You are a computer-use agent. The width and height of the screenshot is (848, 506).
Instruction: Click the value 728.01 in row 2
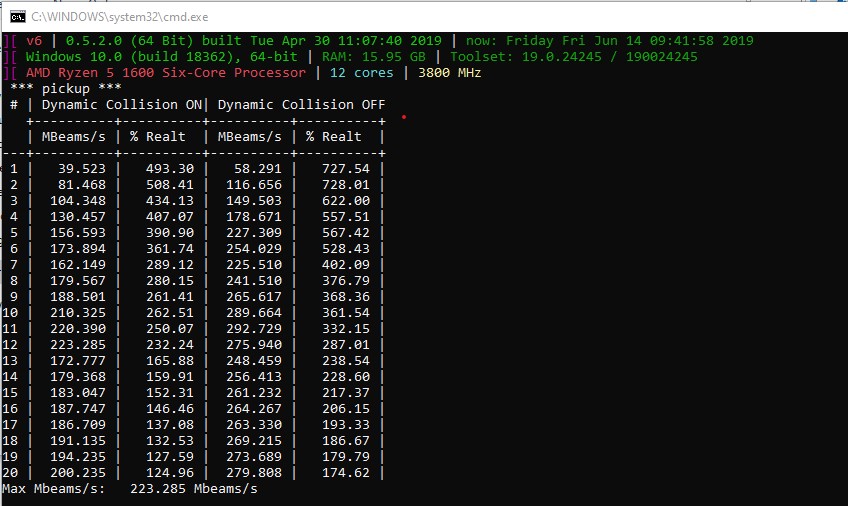[346, 185]
